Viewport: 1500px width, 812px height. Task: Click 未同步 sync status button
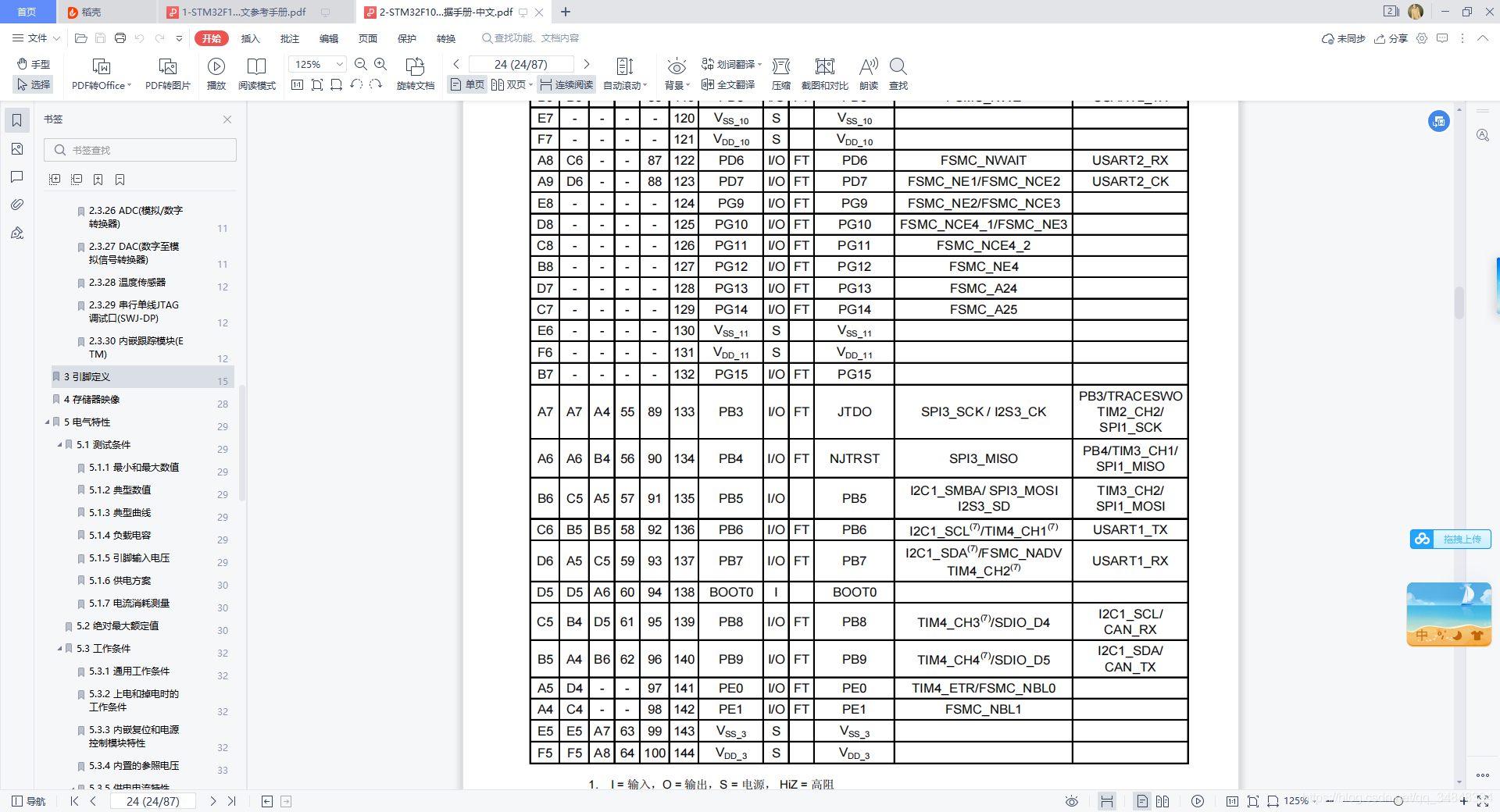1343,38
